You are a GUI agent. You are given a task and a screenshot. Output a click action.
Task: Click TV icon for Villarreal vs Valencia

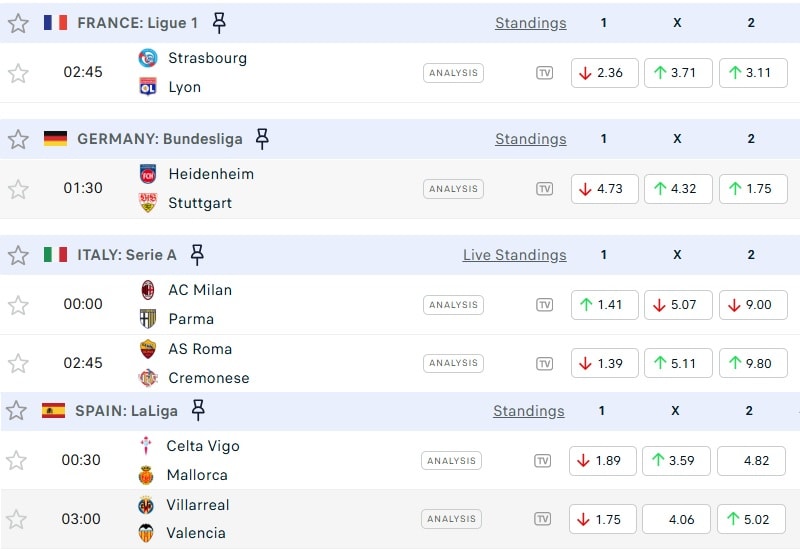coord(542,519)
